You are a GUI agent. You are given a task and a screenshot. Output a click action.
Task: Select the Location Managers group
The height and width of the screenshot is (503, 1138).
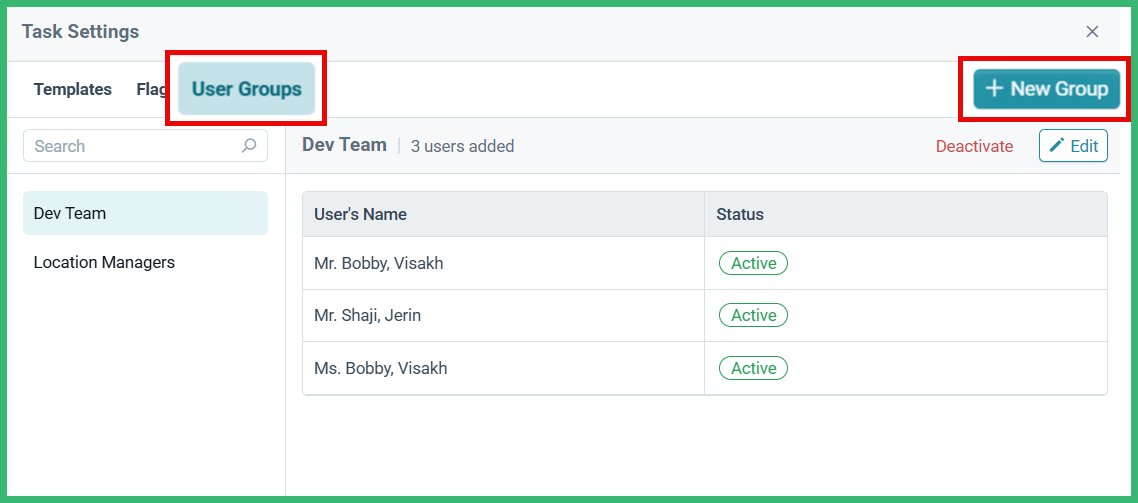(145, 262)
